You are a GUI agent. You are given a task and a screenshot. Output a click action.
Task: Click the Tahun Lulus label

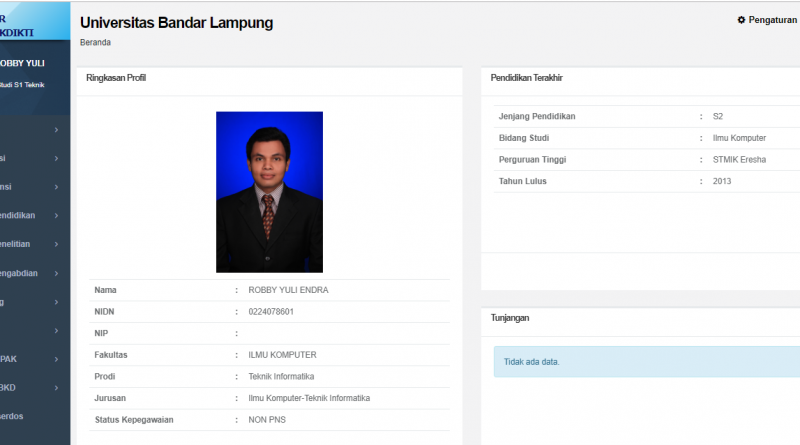click(522, 181)
